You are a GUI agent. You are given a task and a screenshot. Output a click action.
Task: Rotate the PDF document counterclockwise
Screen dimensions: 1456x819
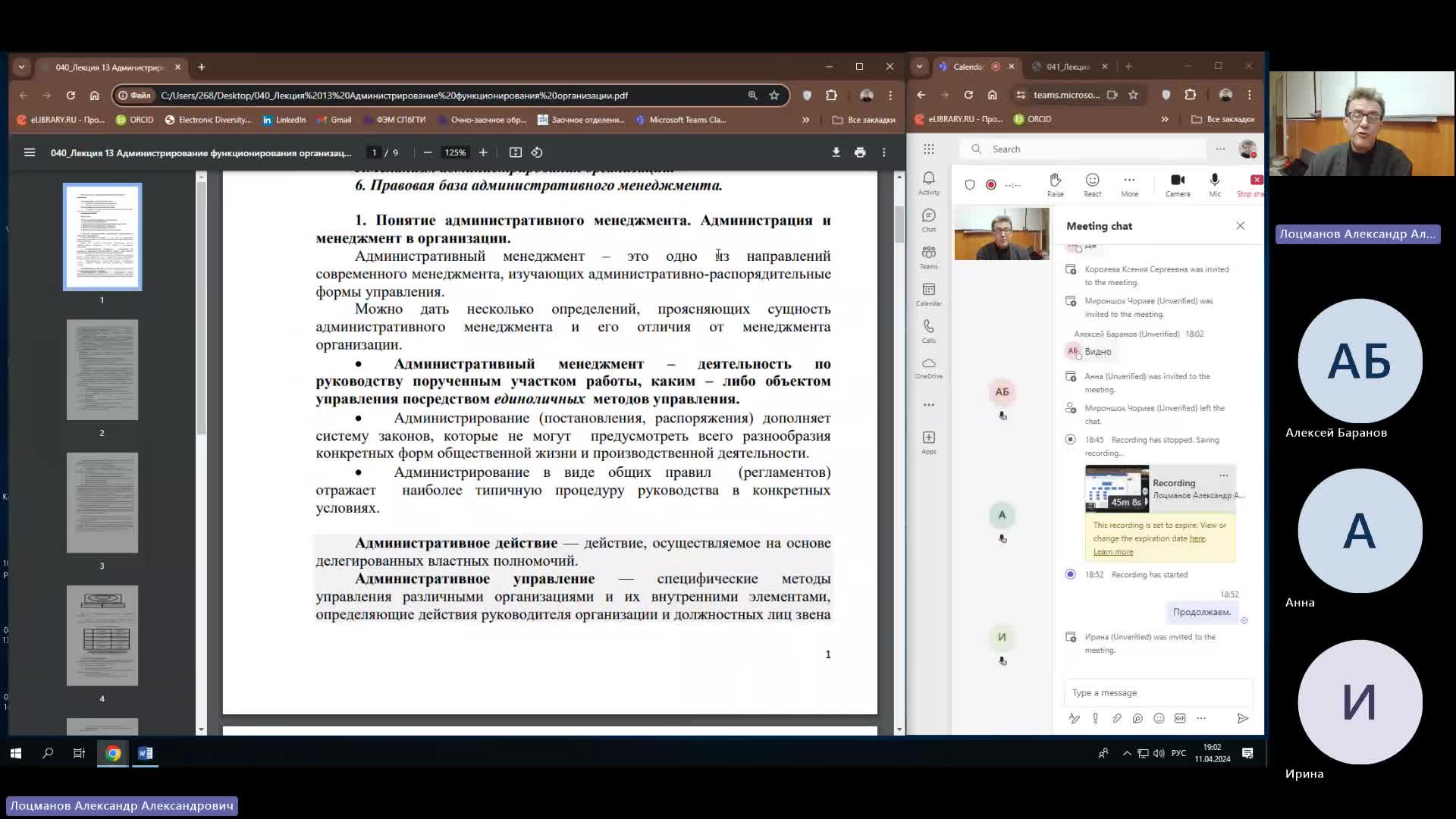click(x=537, y=152)
